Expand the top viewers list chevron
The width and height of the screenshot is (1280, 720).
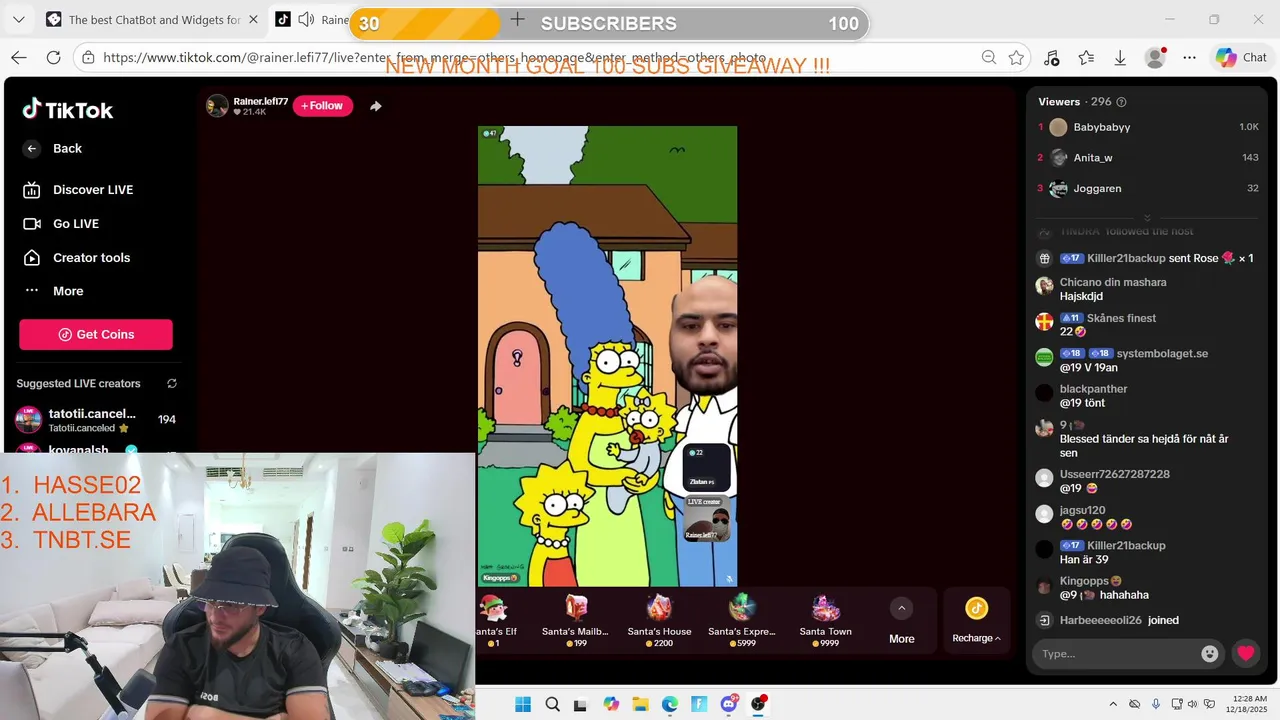[1148, 217]
